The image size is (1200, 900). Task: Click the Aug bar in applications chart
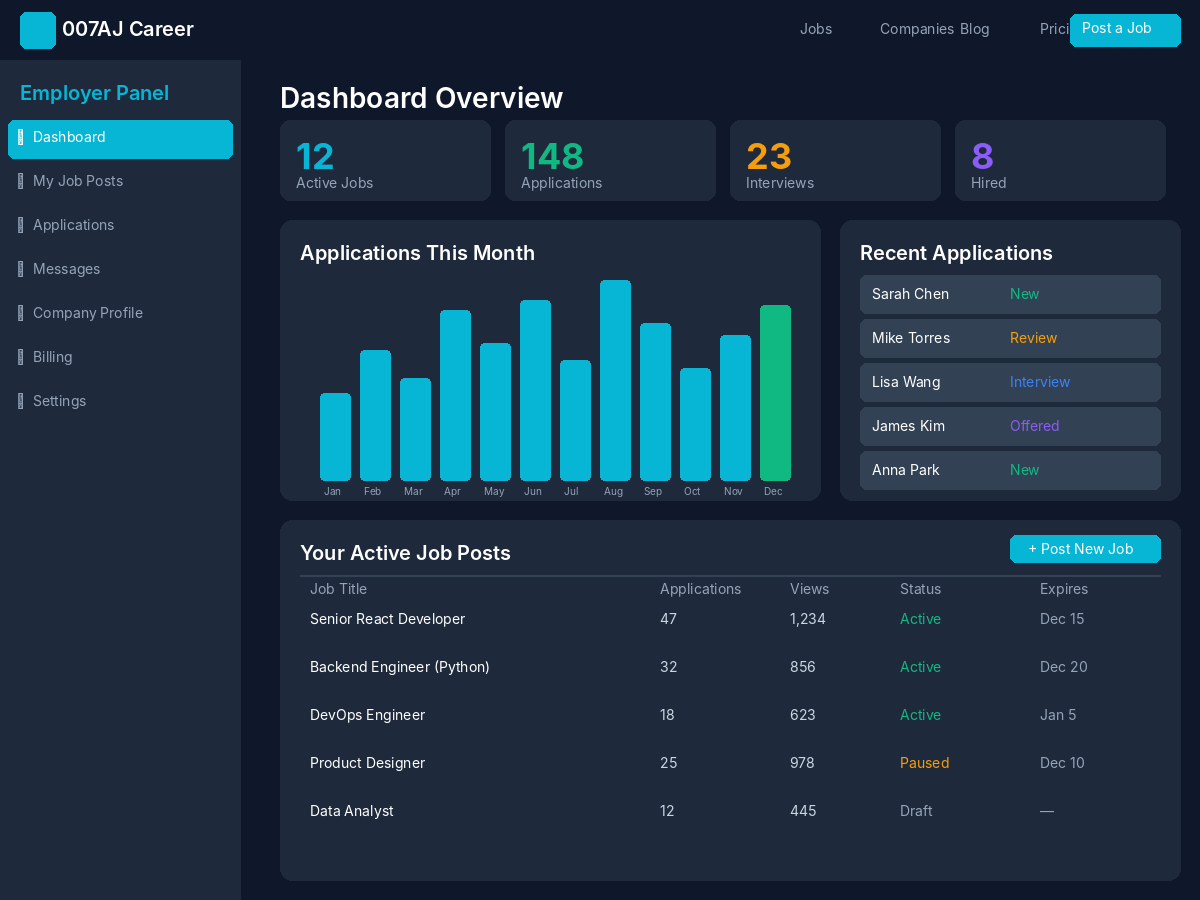click(x=615, y=380)
